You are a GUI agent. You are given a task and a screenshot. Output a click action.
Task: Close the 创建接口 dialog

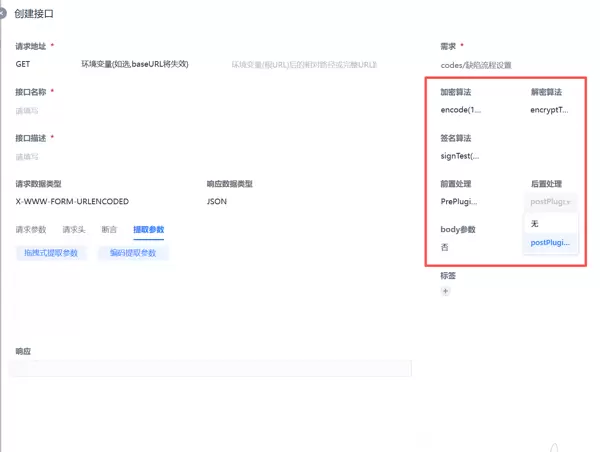(x=2, y=14)
